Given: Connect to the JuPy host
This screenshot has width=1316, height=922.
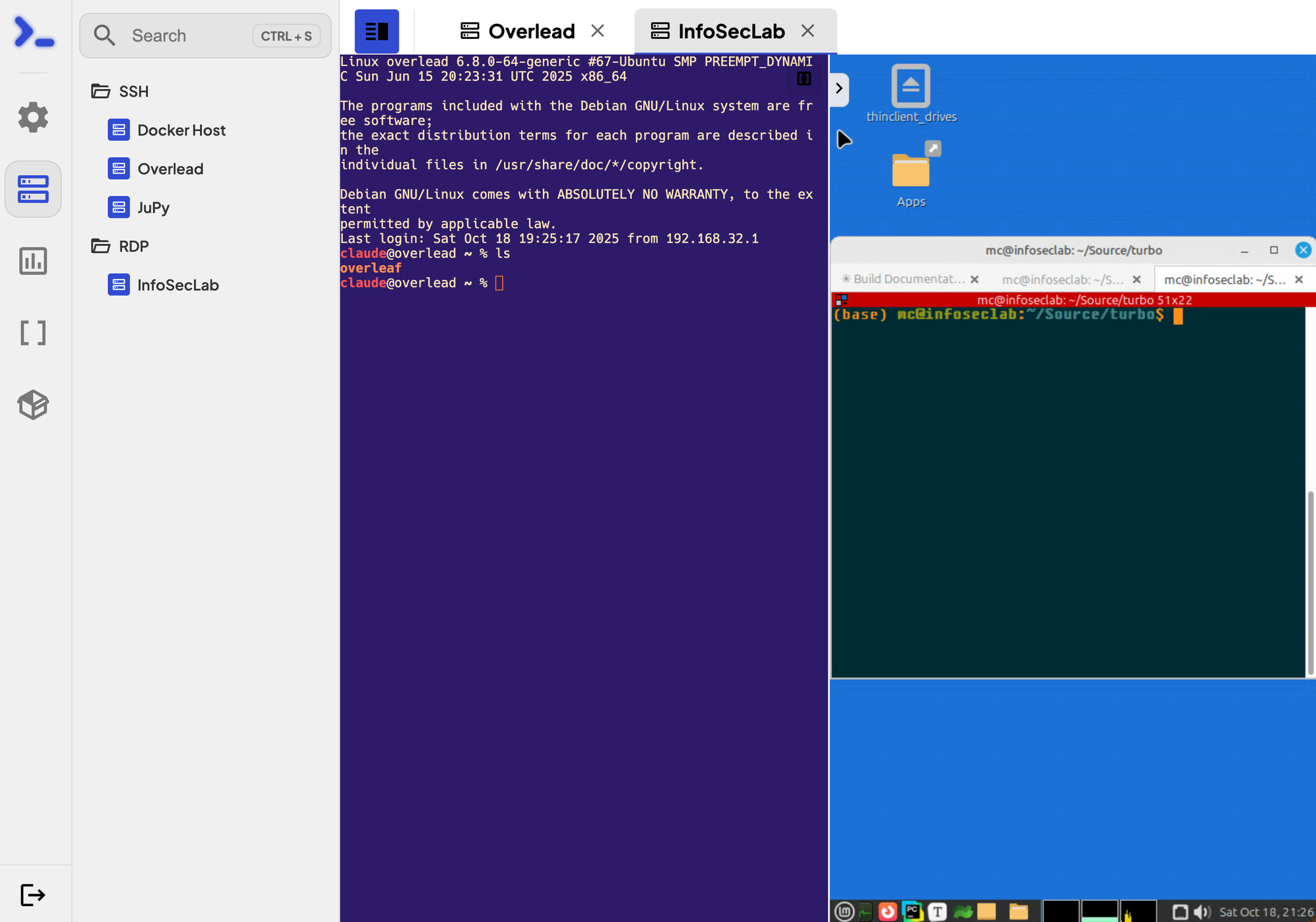Looking at the screenshot, I should coord(153,207).
